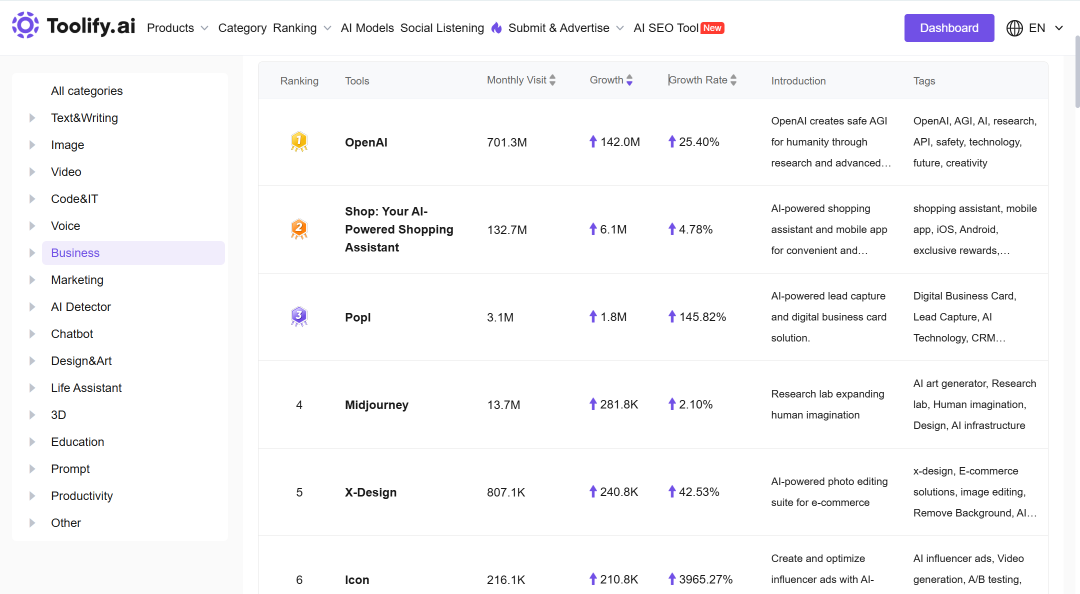Open Social Listening in navigation

click(x=442, y=28)
